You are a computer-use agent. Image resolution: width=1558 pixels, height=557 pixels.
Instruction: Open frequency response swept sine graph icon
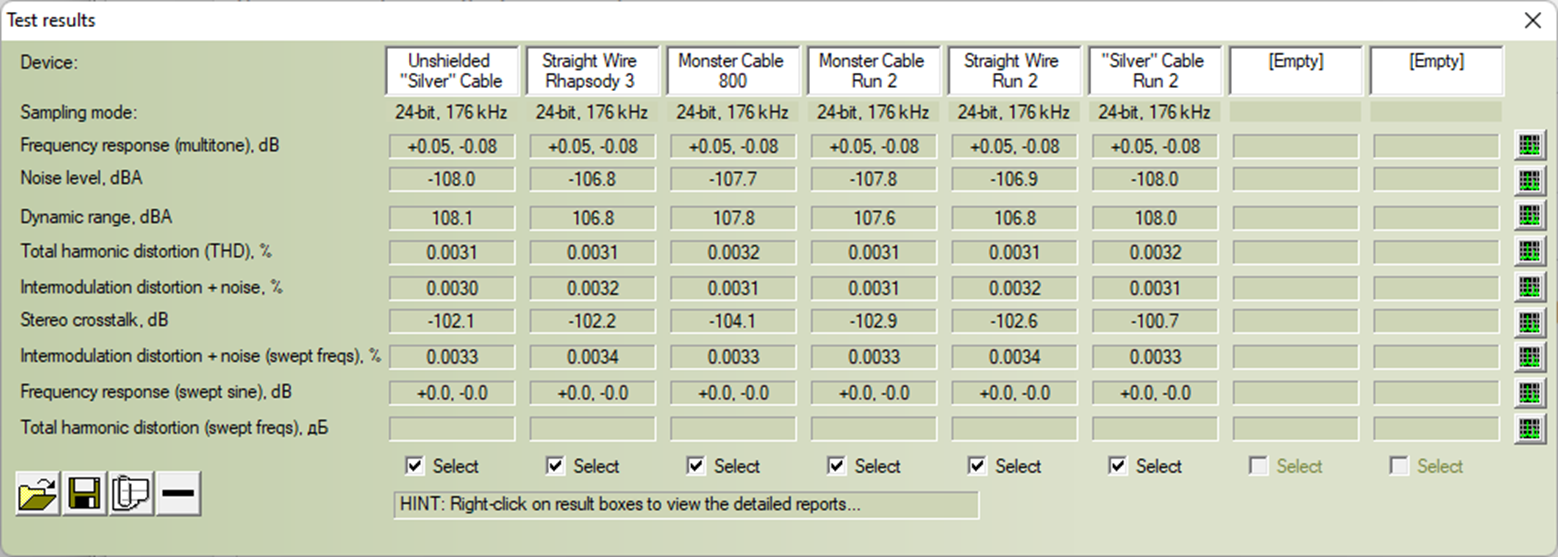(1529, 394)
